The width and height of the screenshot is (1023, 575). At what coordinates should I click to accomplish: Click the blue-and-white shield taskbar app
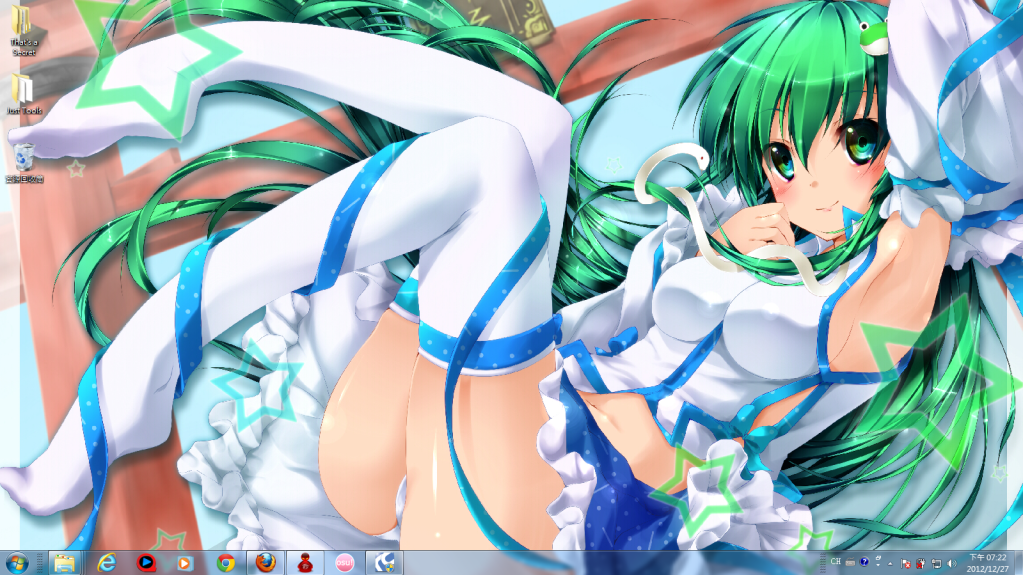(384, 563)
